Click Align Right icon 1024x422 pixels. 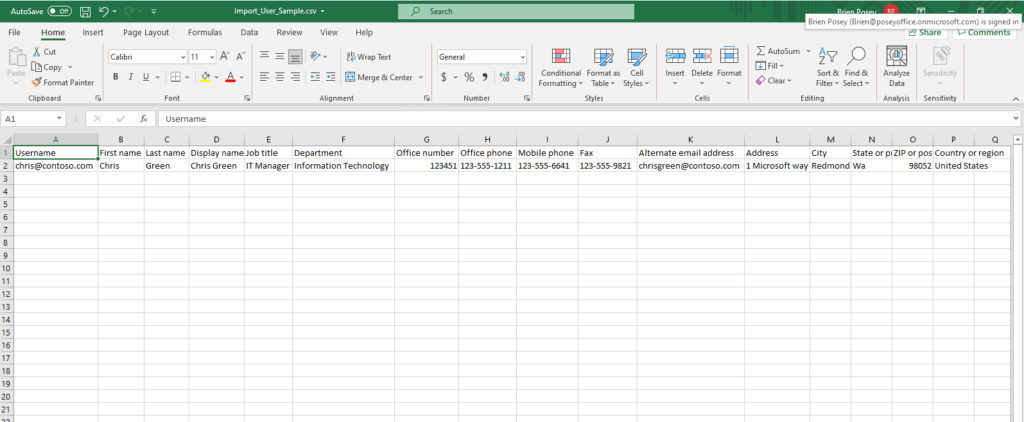[x=295, y=77]
